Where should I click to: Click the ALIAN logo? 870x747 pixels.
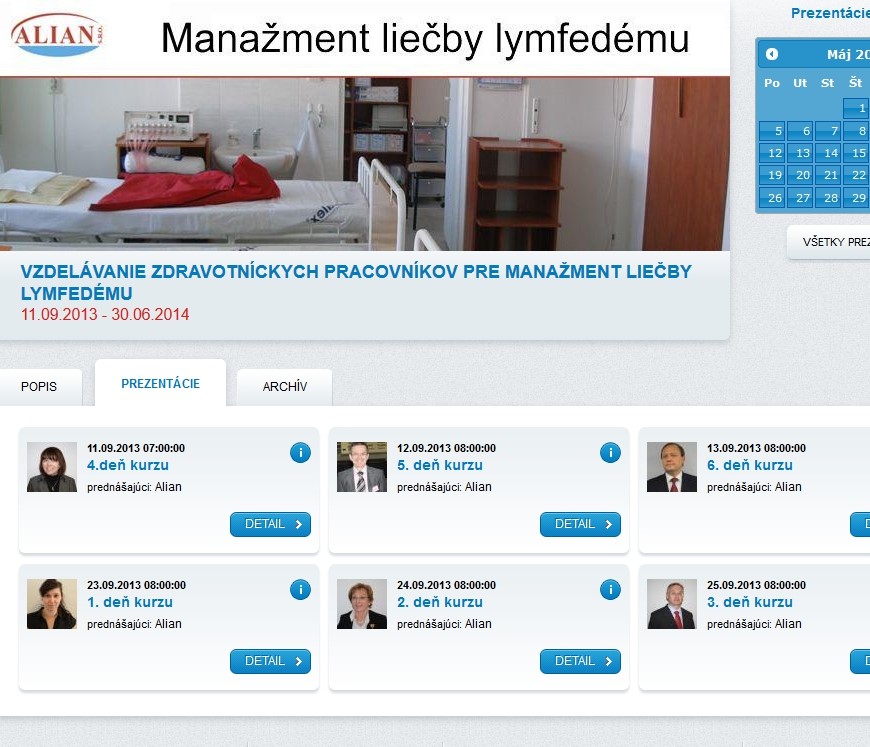pos(57,35)
